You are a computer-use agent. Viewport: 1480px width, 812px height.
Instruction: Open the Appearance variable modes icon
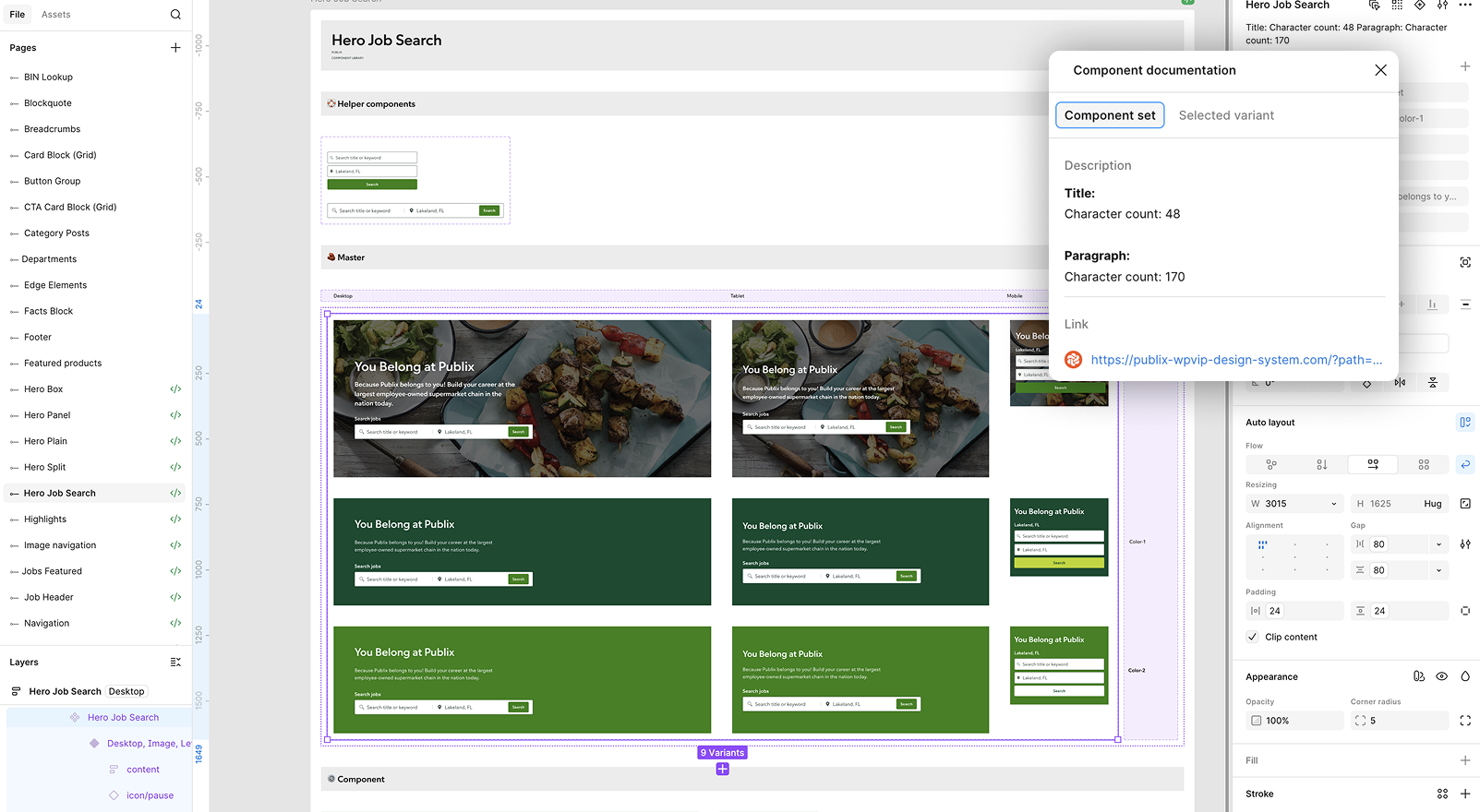1419,676
